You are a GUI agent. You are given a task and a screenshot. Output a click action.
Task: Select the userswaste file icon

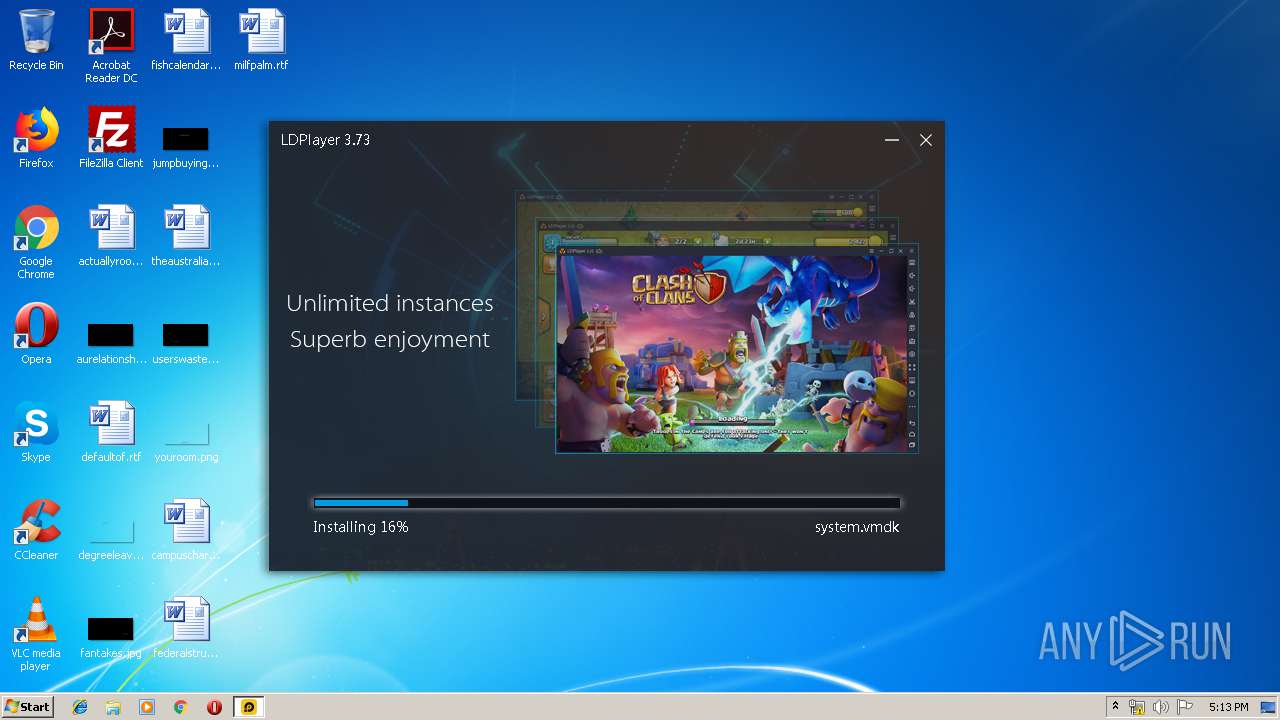[x=186, y=342]
